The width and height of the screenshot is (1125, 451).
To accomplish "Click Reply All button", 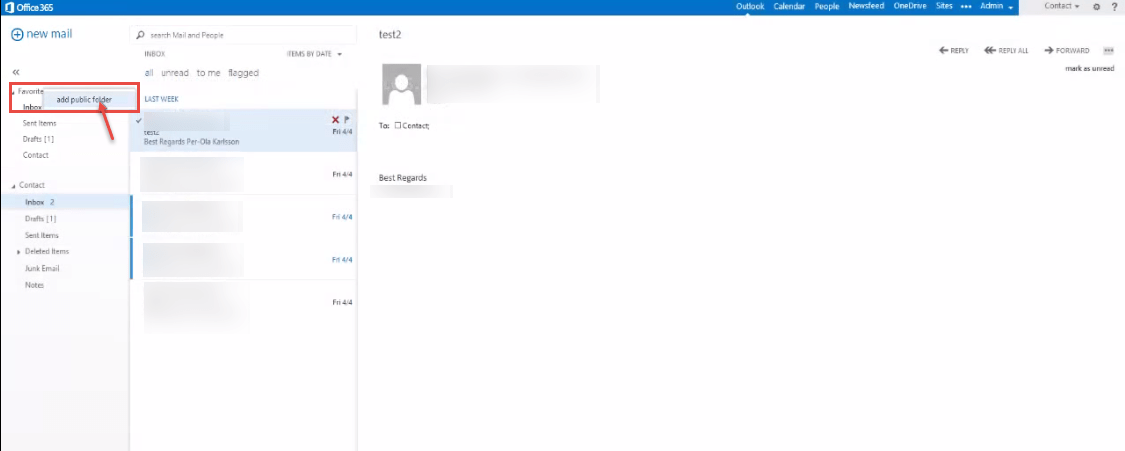I will (x=1006, y=50).
